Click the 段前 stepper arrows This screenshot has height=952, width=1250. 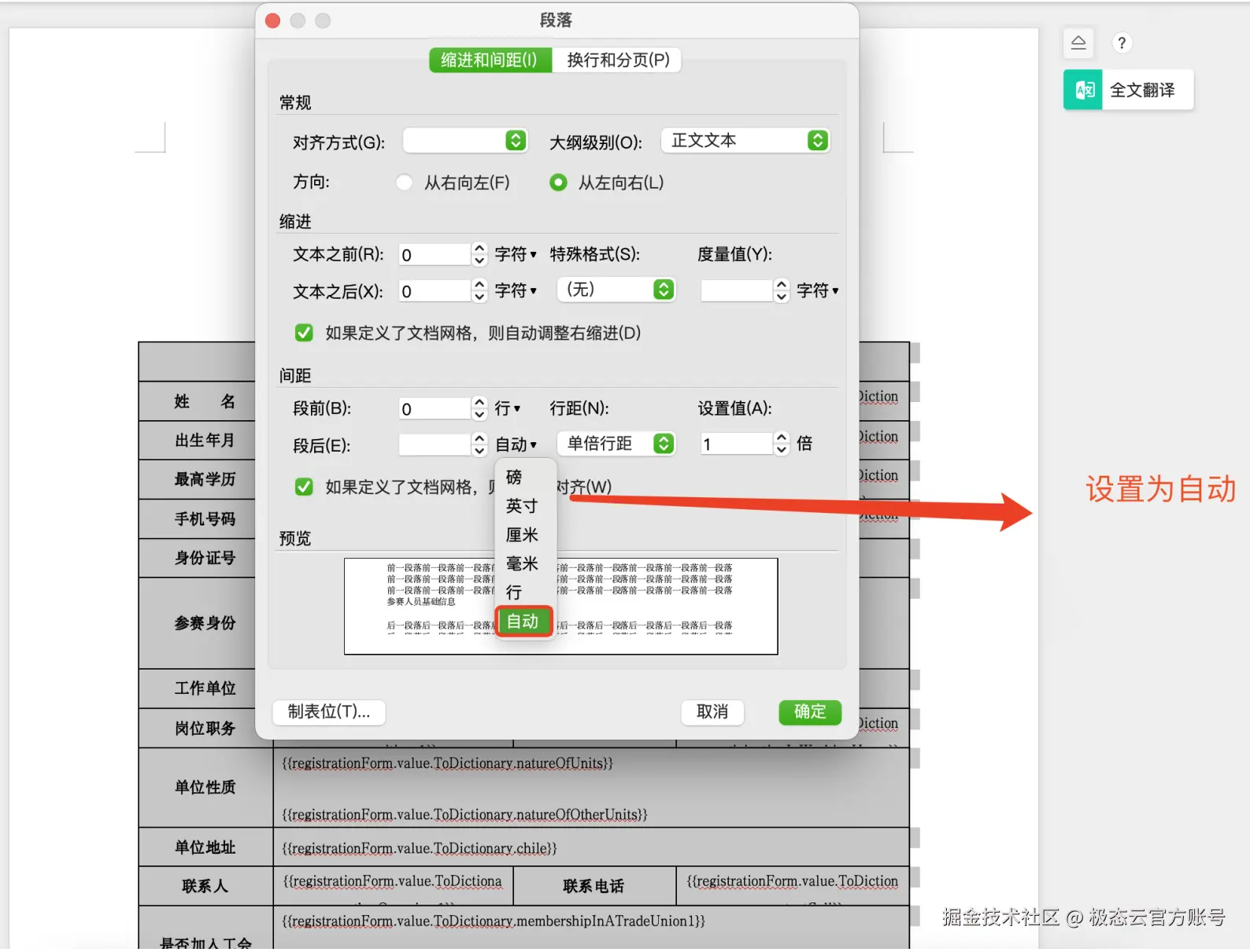coord(479,409)
